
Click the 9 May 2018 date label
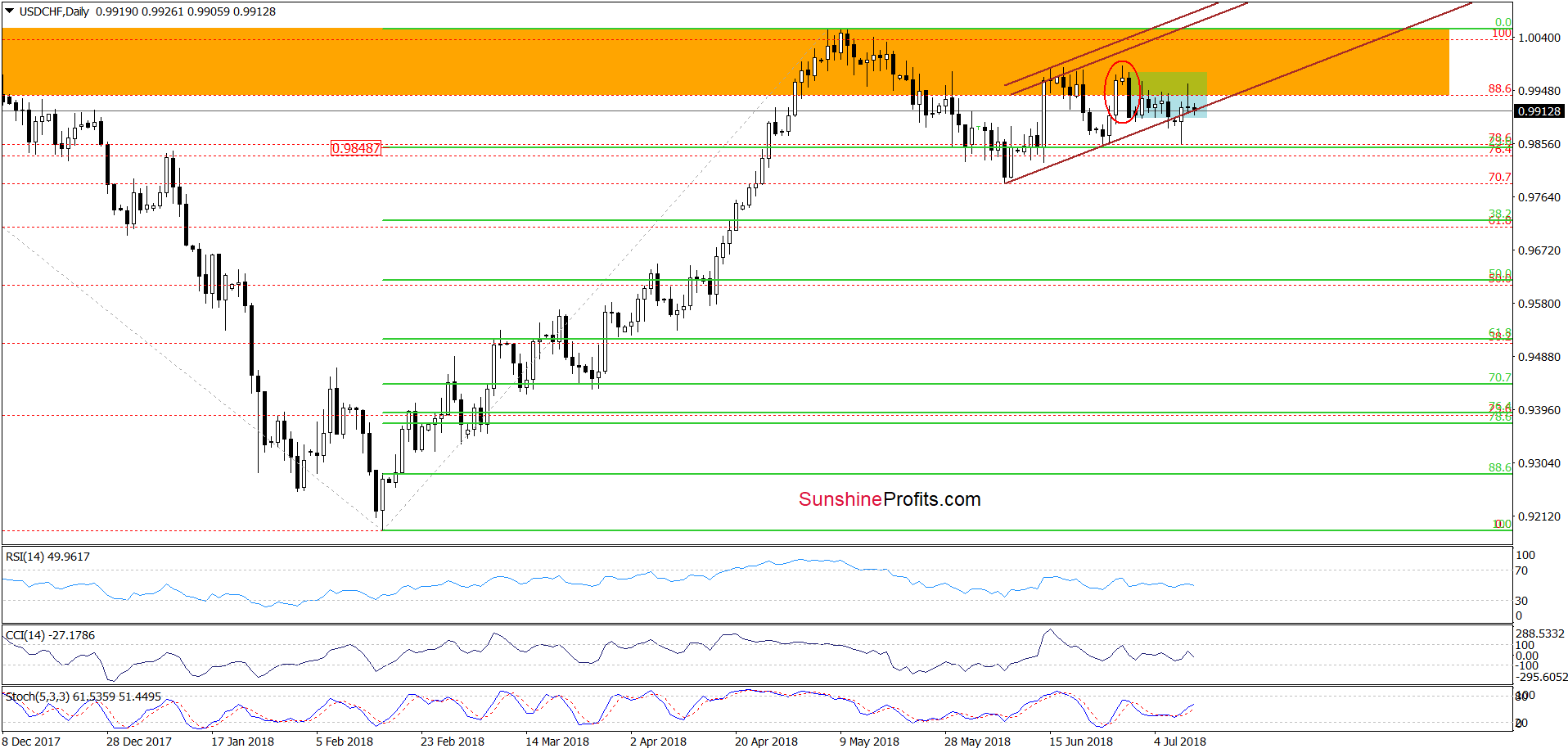869,742
